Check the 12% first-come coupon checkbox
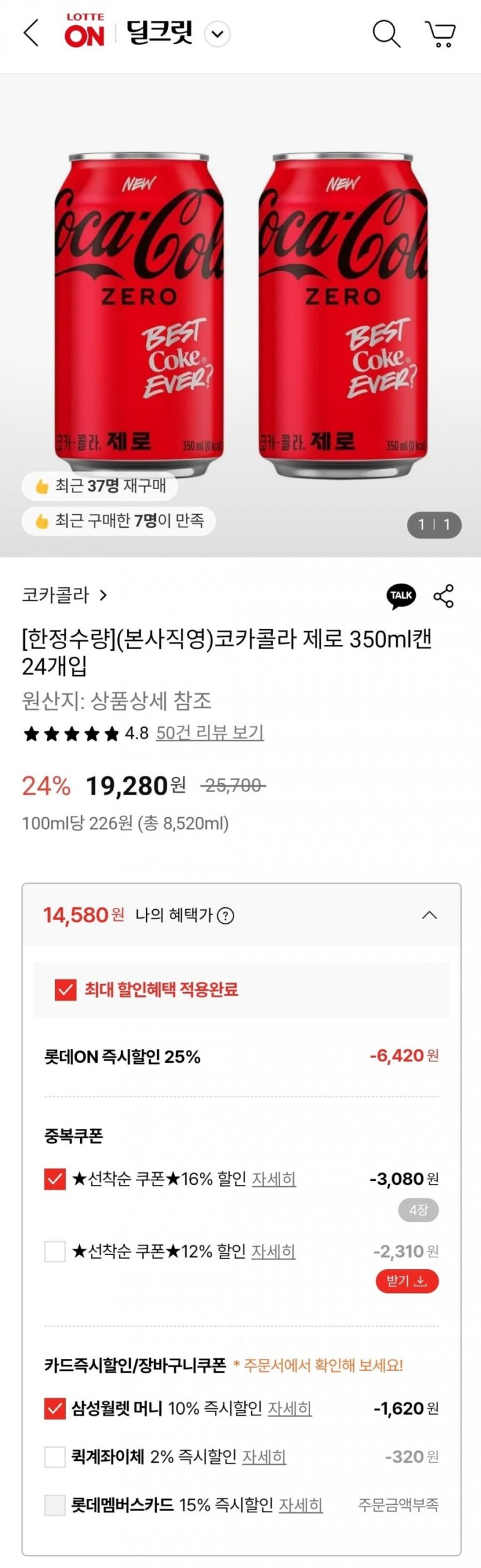Screen dimensions: 481x1568 coord(55,1252)
